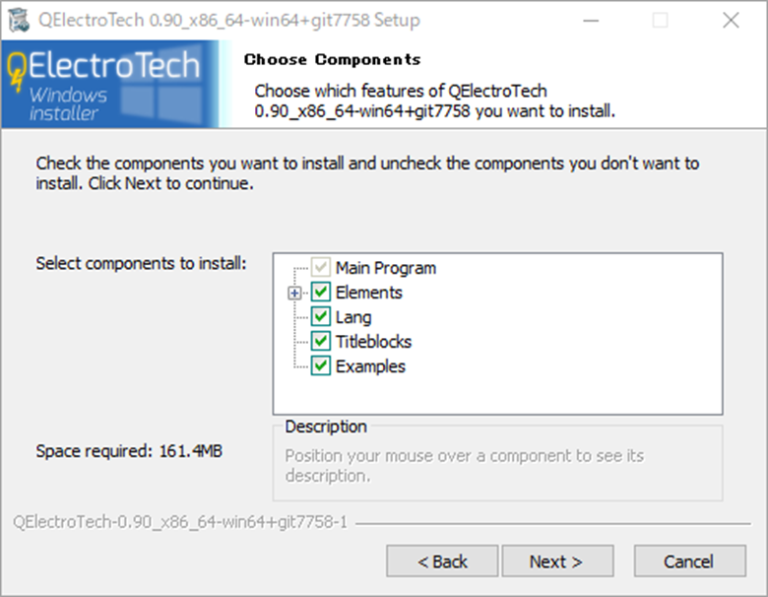Image resolution: width=768 pixels, height=597 pixels.
Task: Uncheck the Elements component checkbox
Action: [321, 293]
